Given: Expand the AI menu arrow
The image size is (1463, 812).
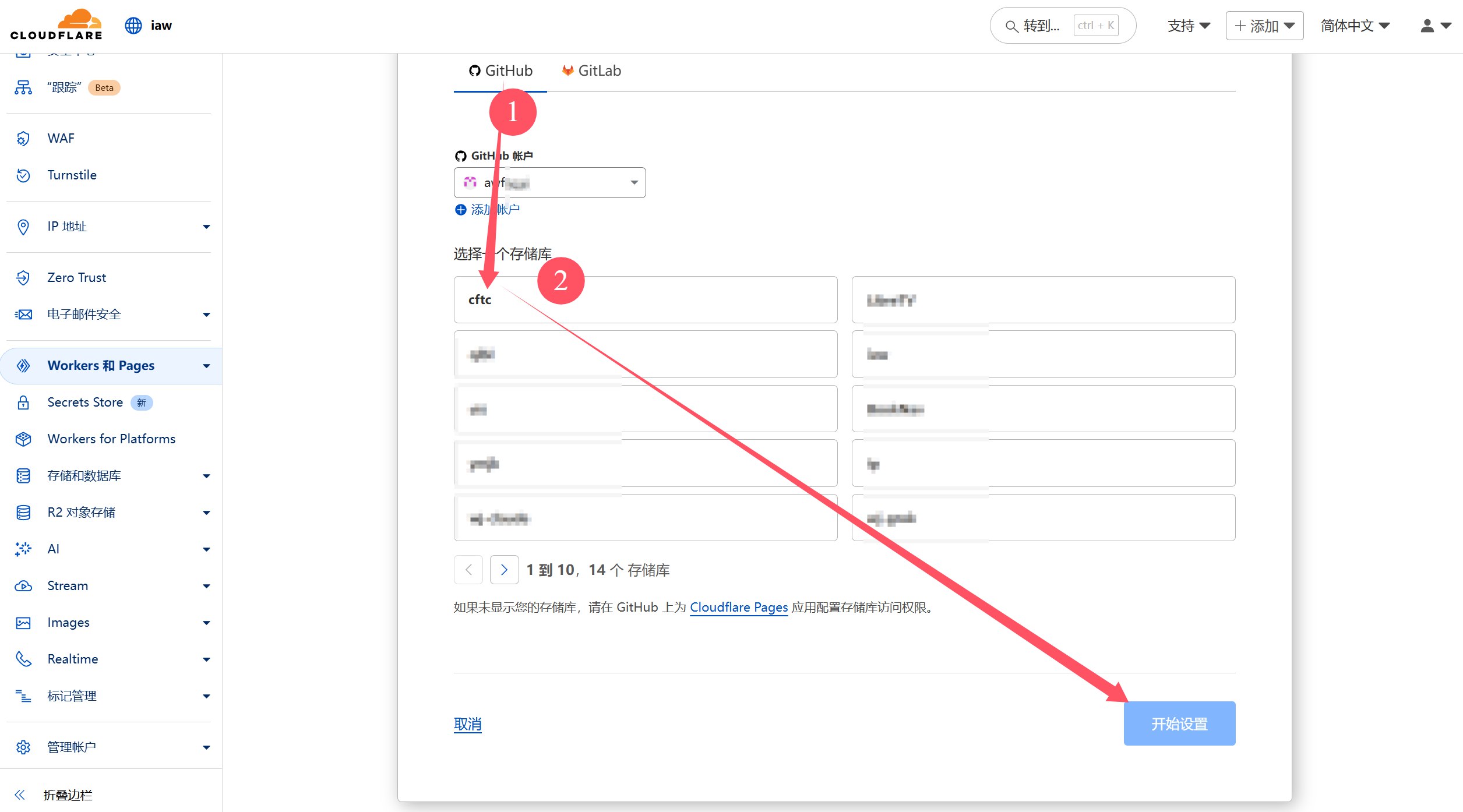Looking at the screenshot, I should 206,549.
